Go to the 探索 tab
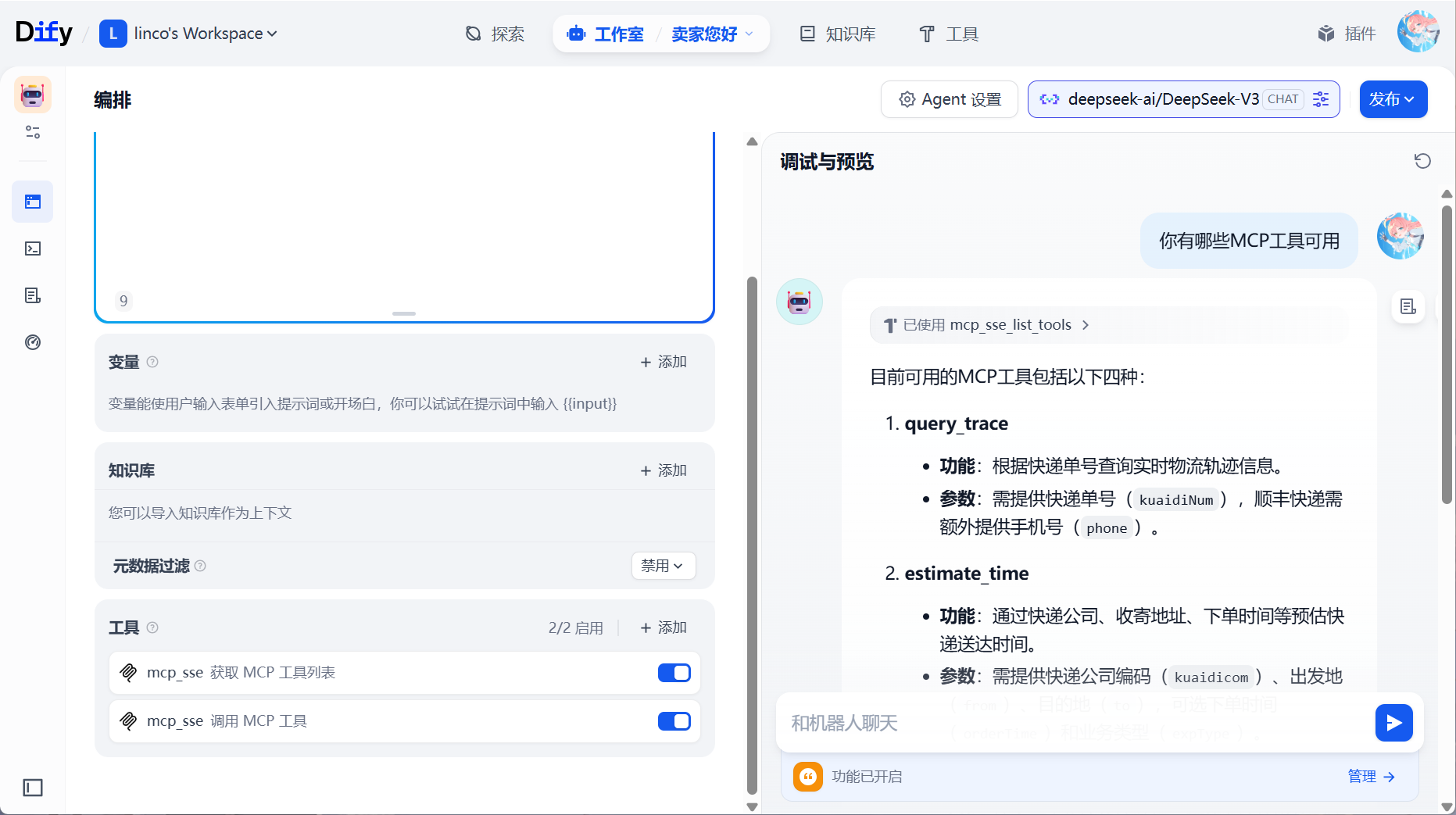 coord(495,34)
